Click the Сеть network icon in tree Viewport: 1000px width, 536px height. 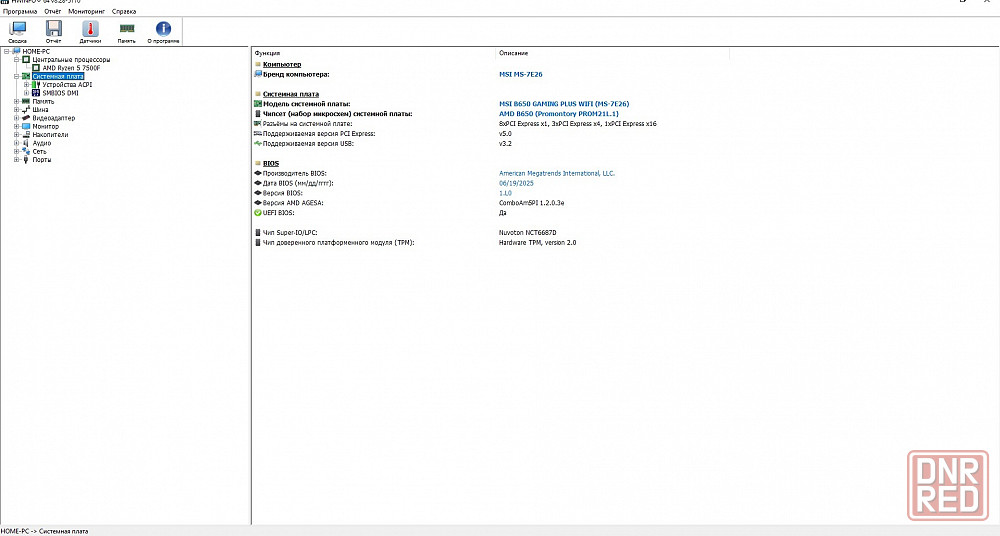coord(26,151)
